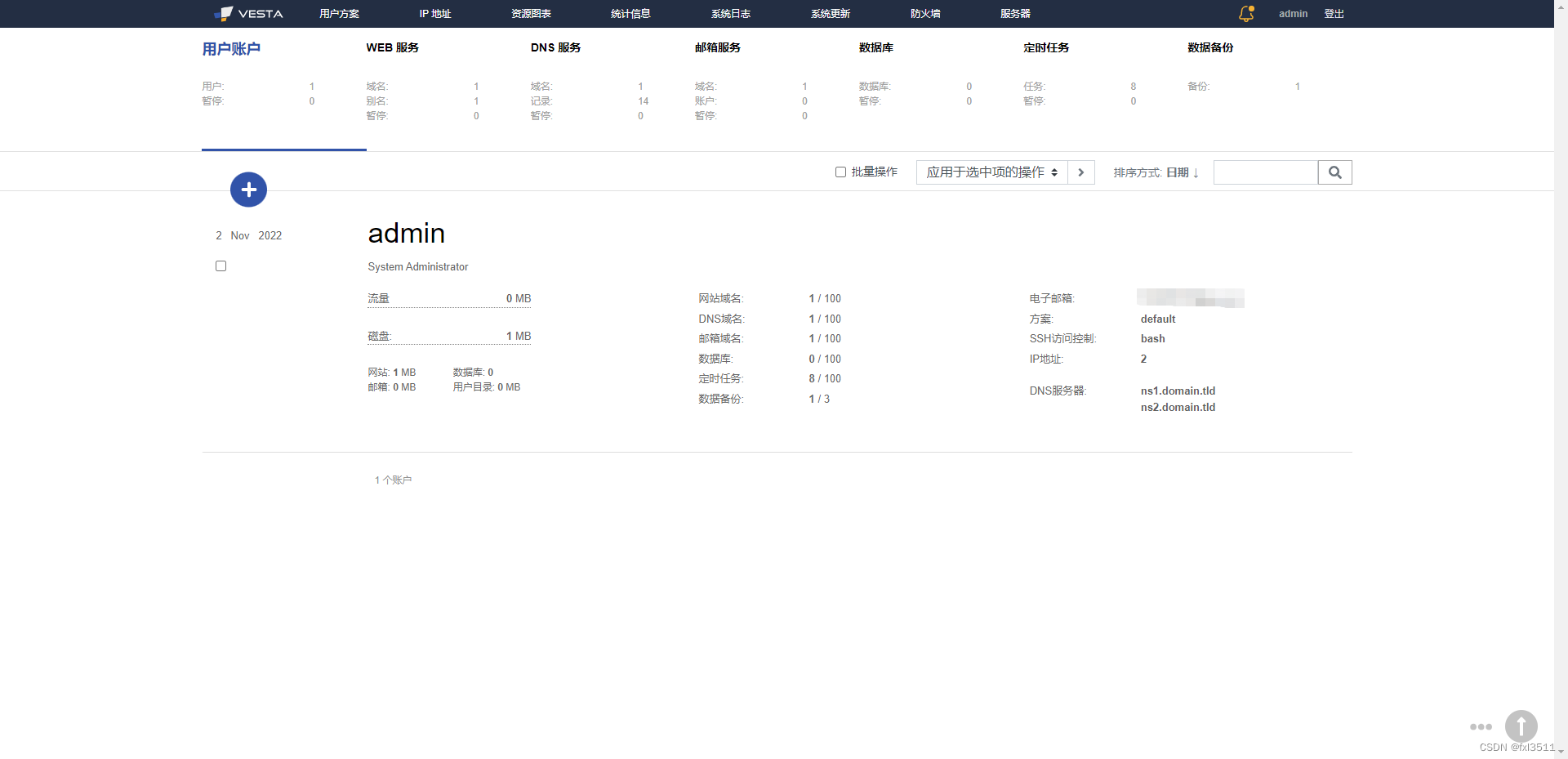Image resolution: width=1568 pixels, height=759 pixels.
Task: Switch to 数据备份 tab
Action: (1210, 47)
